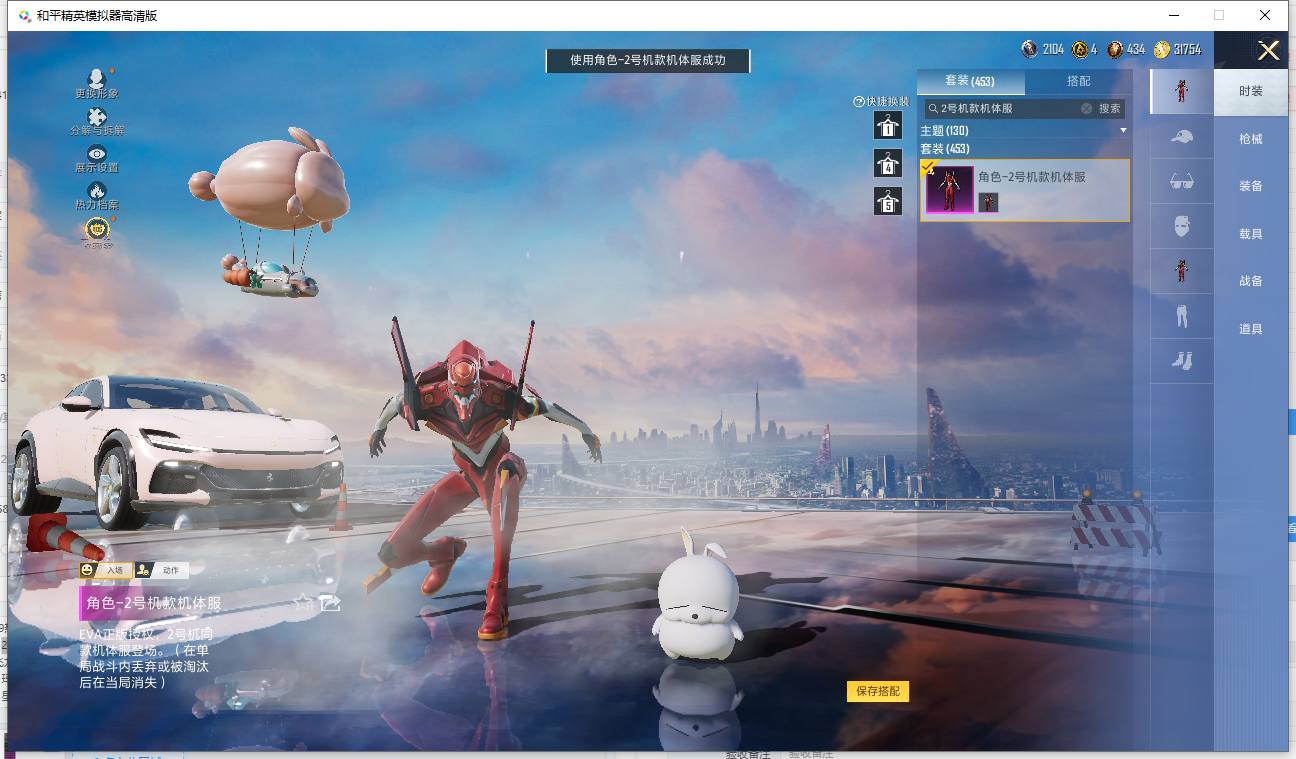Switch to the 套装 (453) tab
Image resolution: width=1296 pixels, height=759 pixels.
point(970,81)
